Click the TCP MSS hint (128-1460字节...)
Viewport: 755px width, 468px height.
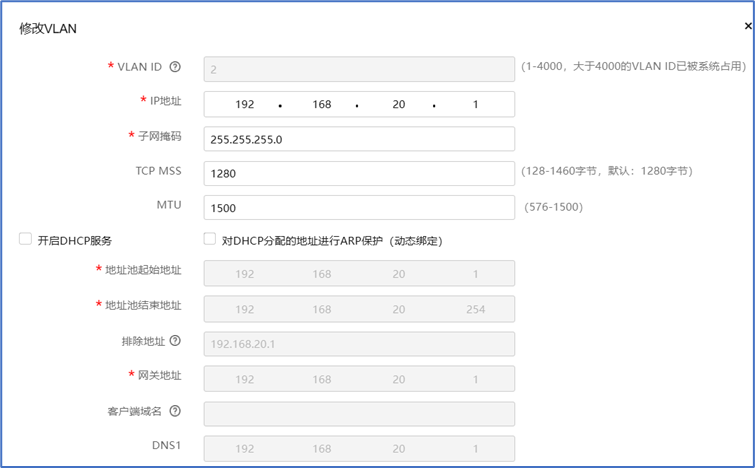pos(607,171)
